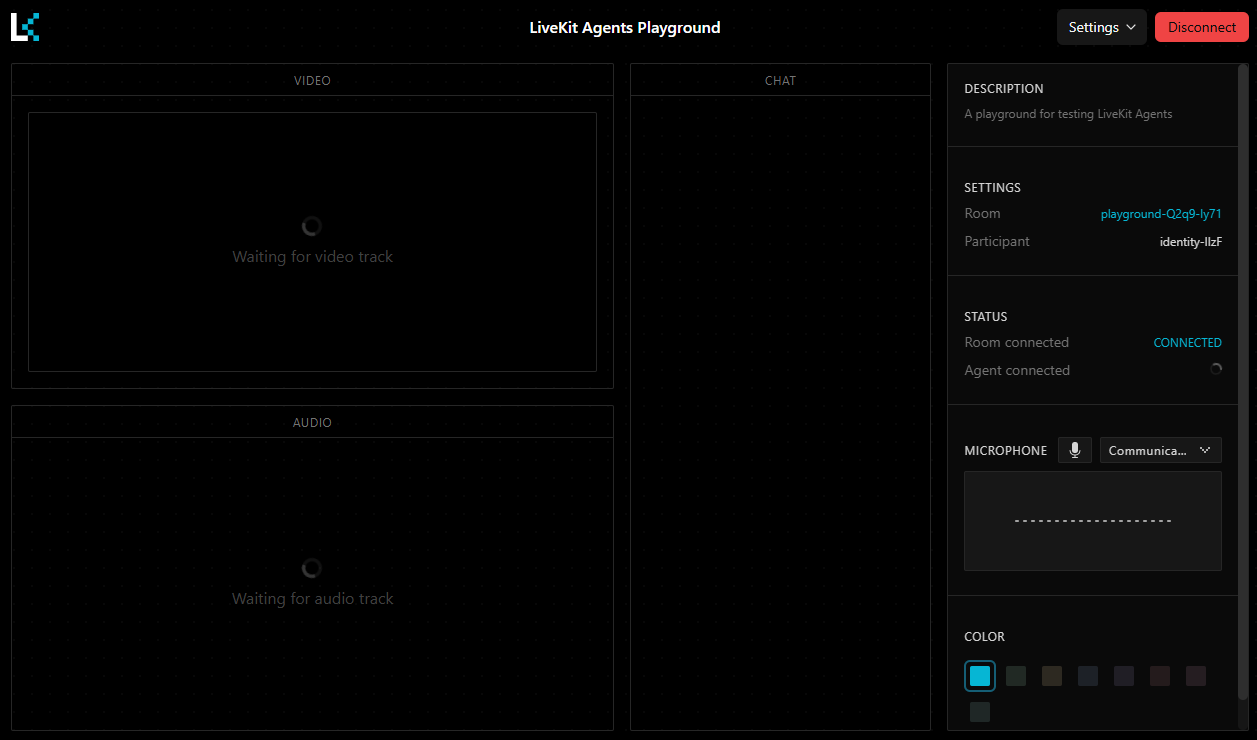Click the 'Room connected' label
The width and height of the screenshot is (1257, 740).
[1017, 342]
